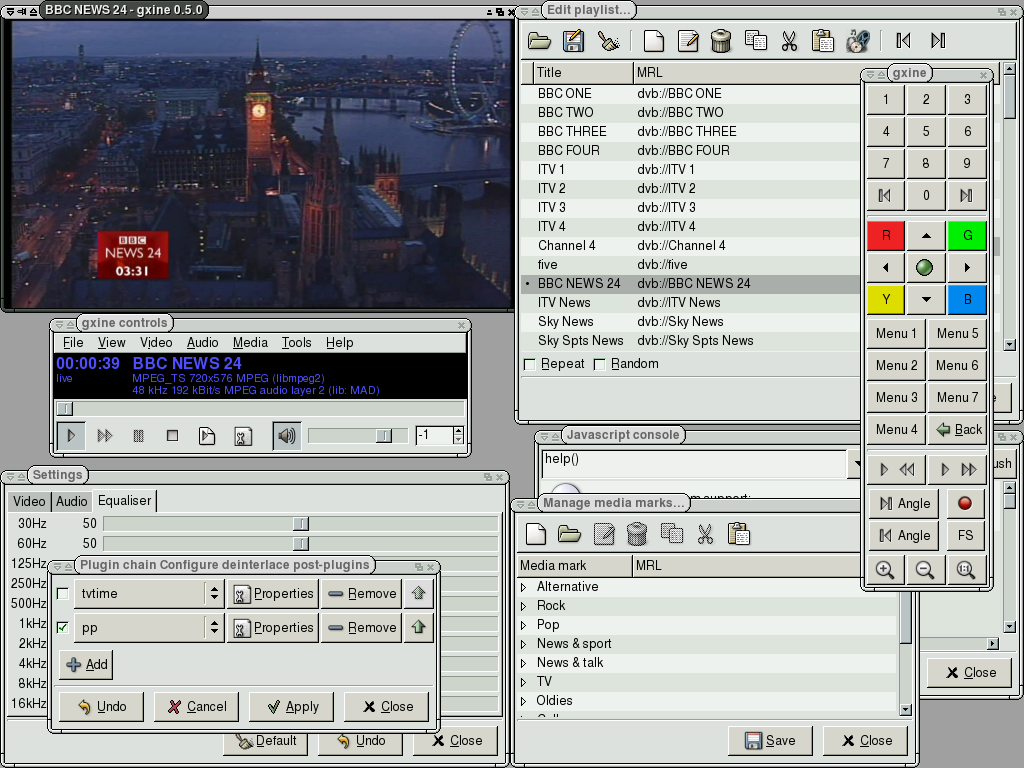Open the pp plugin selection dropdown

[213, 628]
